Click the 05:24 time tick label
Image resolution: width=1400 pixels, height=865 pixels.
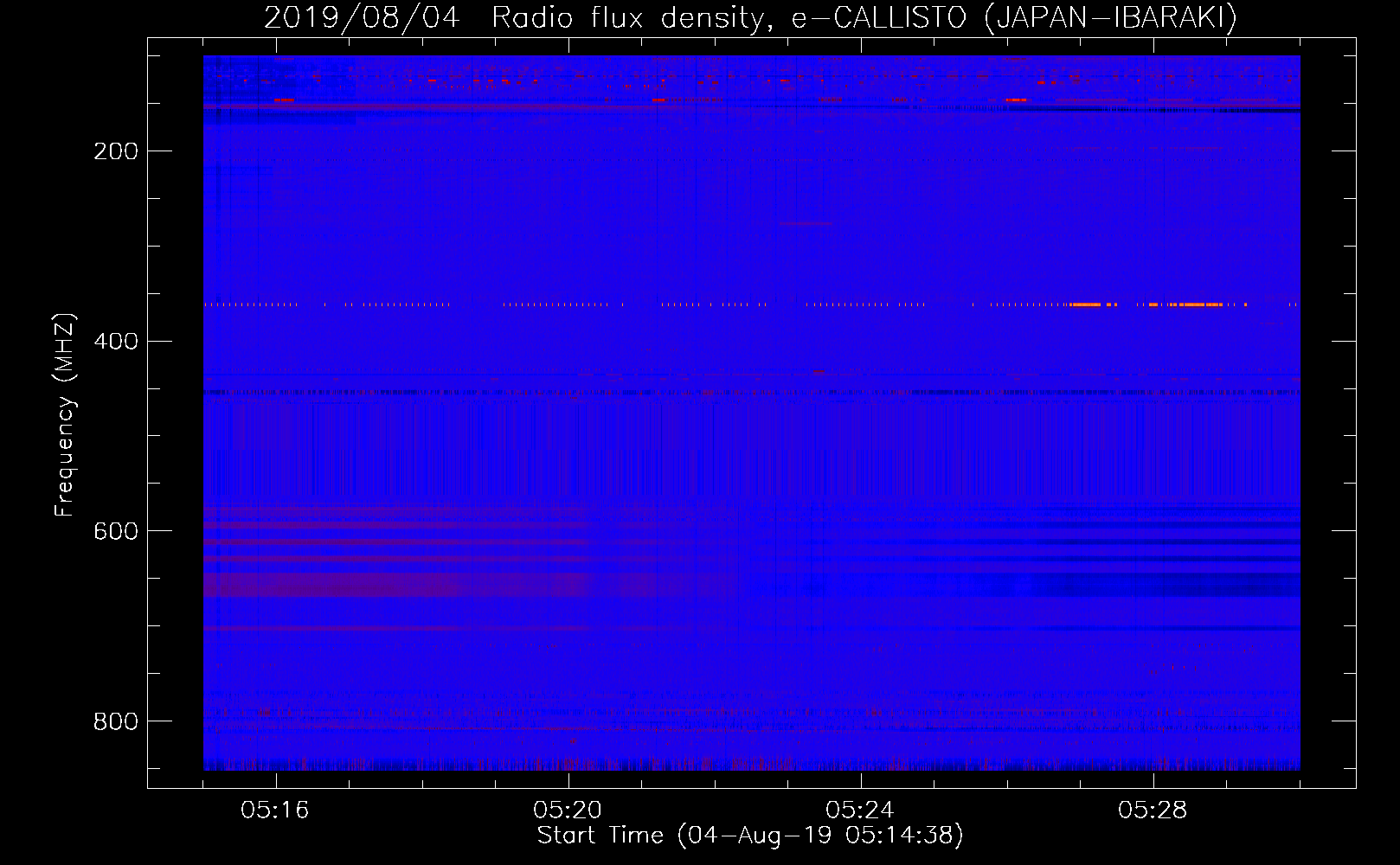pyautogui.click(x=860, y=811)
